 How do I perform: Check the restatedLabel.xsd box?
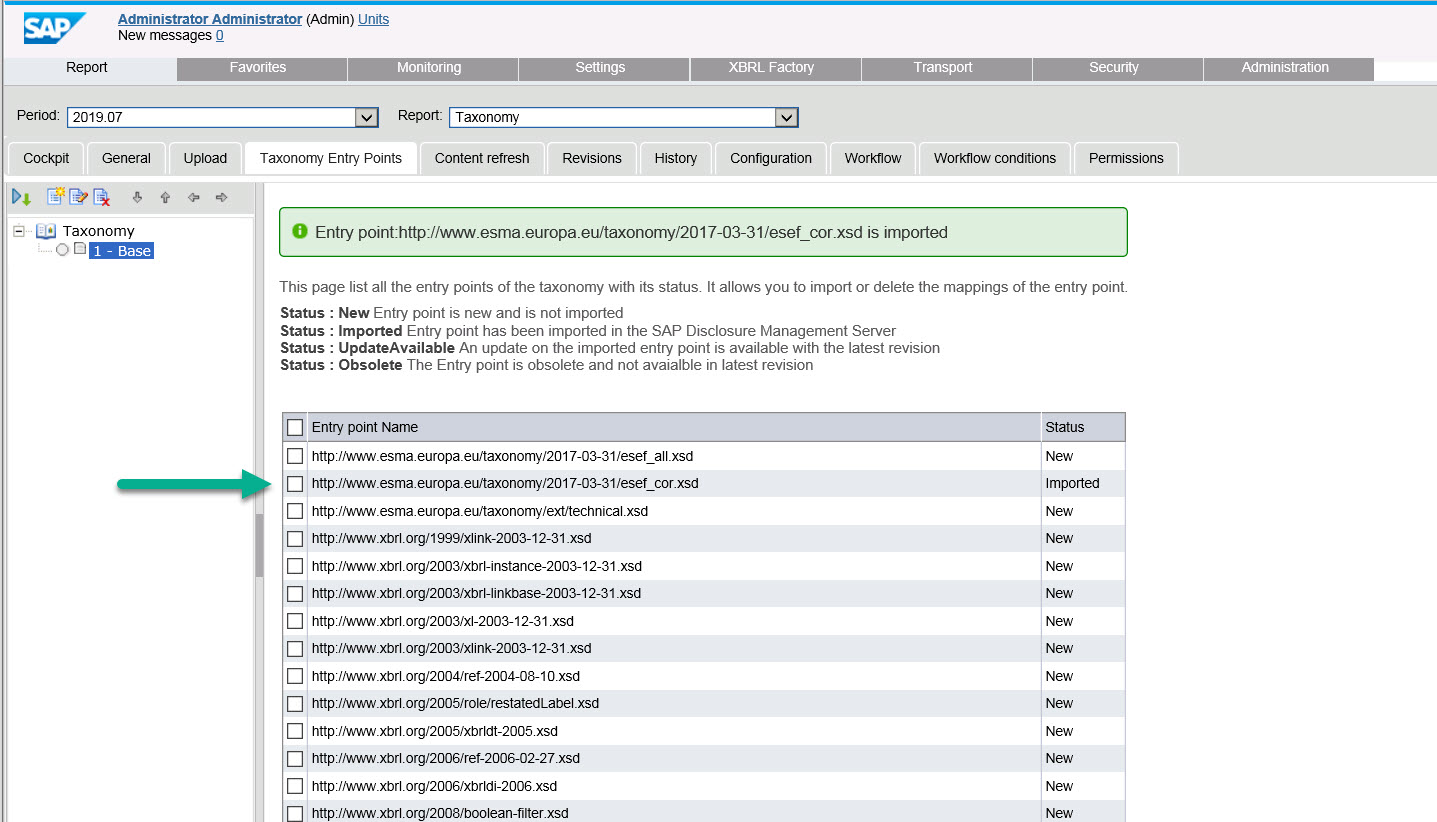(x=295, y=703)
